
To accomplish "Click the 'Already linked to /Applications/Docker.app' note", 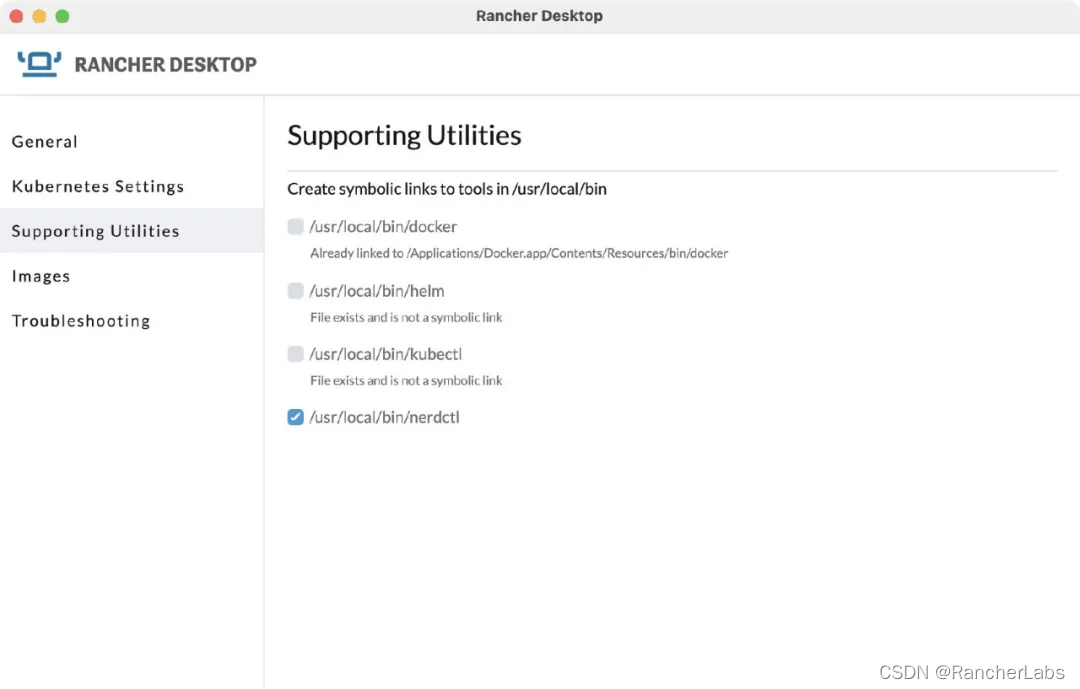I will [x=519, y=254].
